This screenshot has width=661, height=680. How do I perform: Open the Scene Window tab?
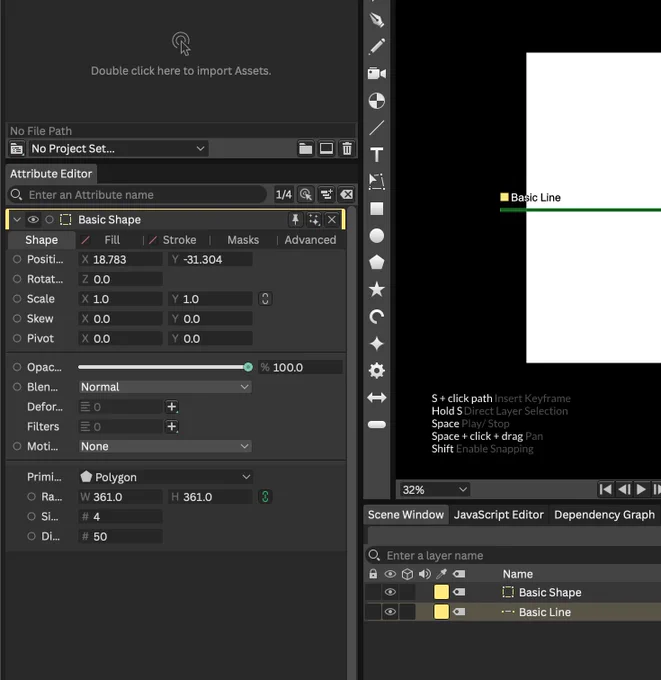pos(406,515)
